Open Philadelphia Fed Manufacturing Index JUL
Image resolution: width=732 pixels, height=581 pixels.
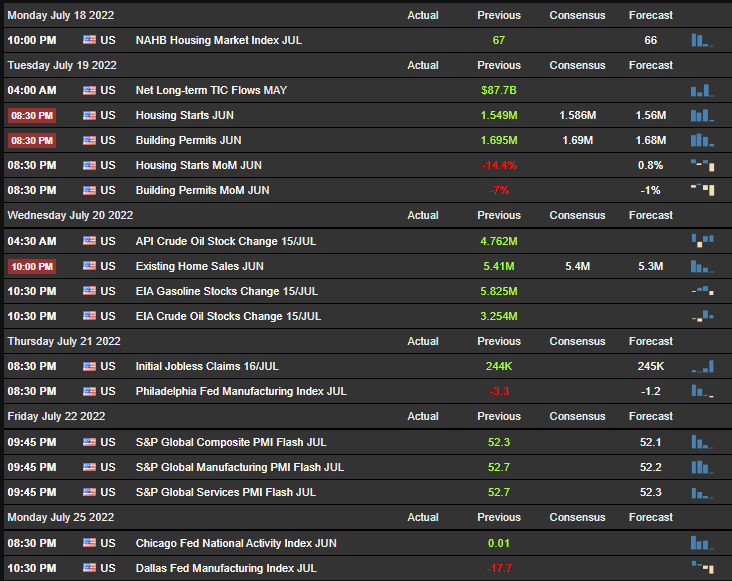(241, 391)
